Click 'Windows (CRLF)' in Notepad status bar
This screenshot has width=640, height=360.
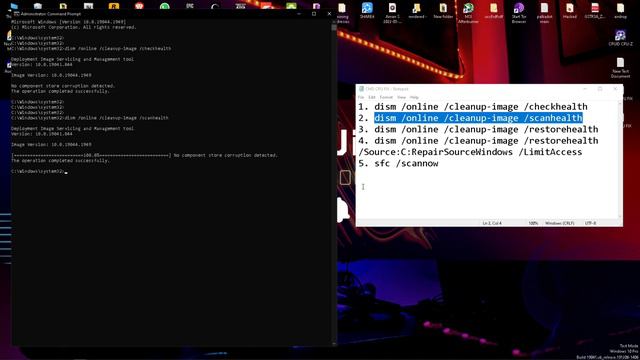point(560,223)
